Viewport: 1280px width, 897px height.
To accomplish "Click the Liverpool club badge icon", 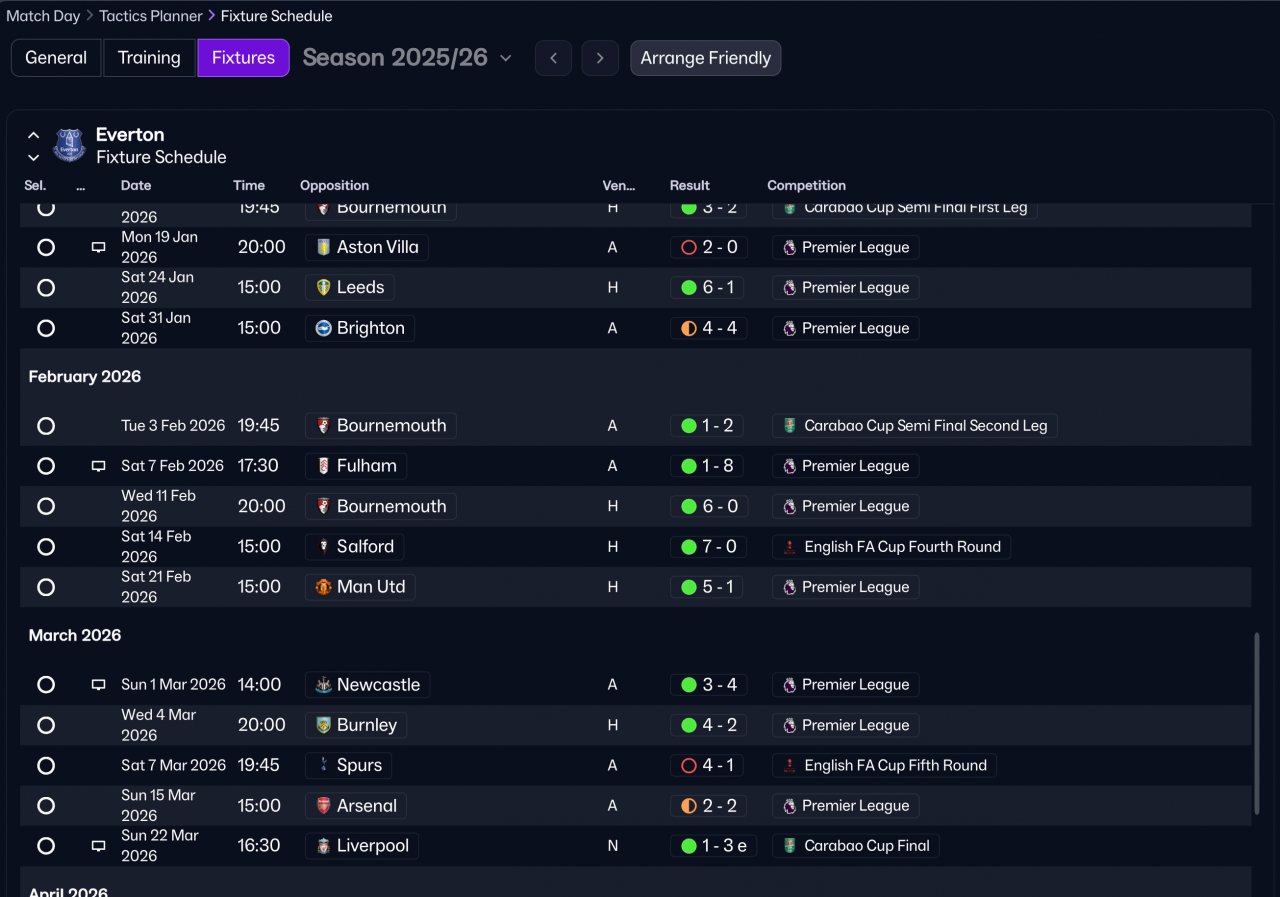I will (x=323, y=846).
